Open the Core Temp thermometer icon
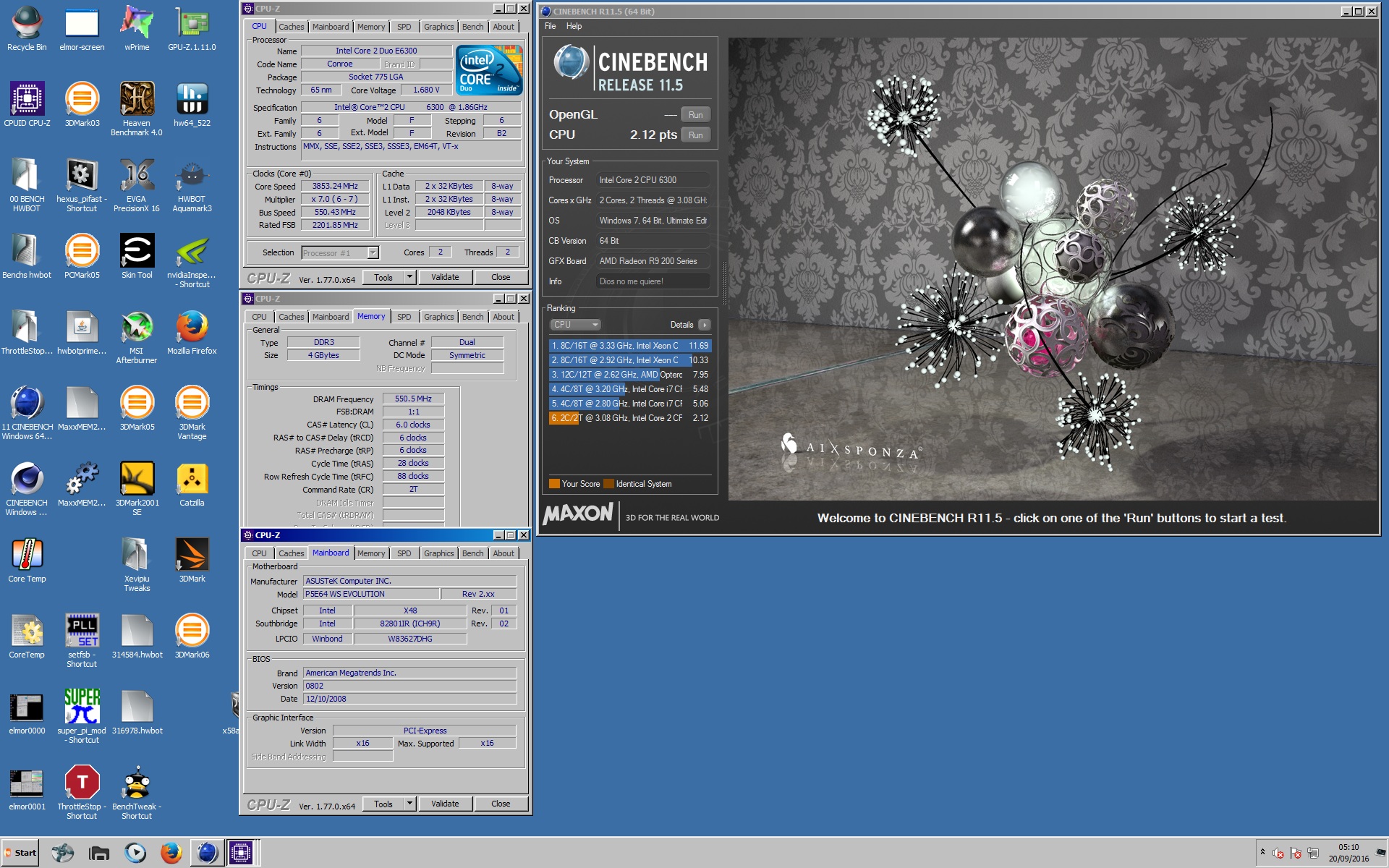 coord(27,561)
